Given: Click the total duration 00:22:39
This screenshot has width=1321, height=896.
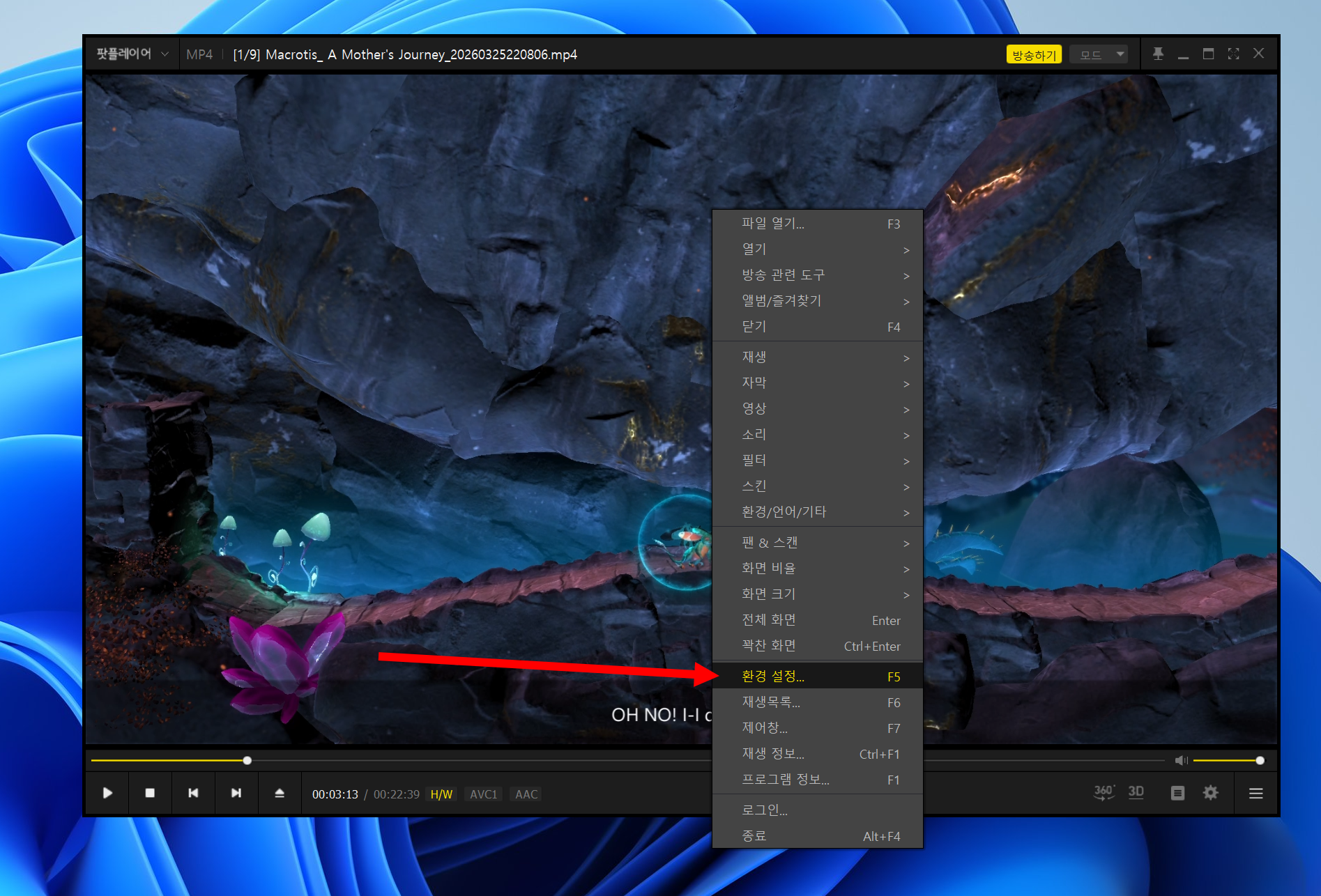Looking at the screenshot, I should 397,794.
